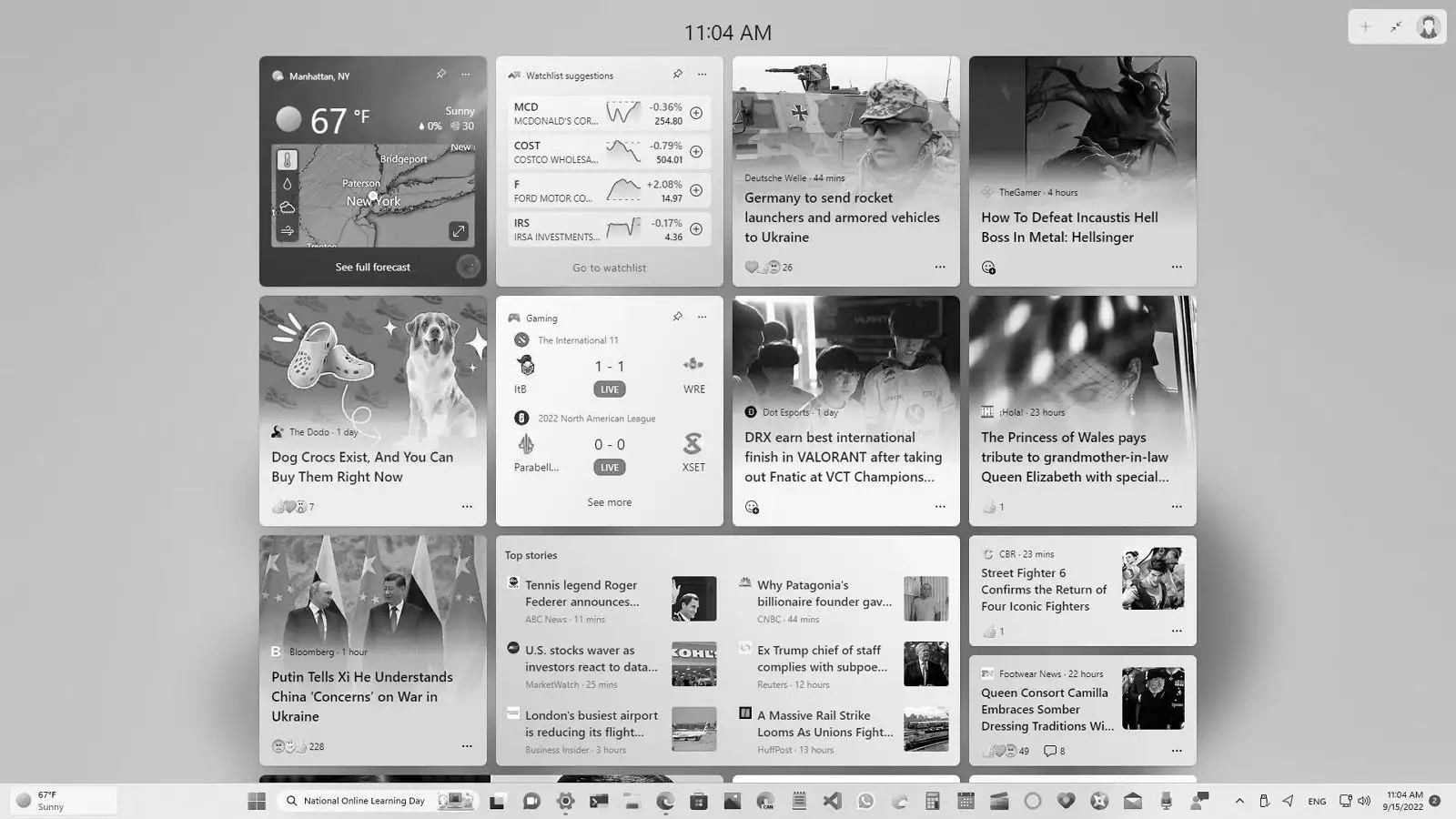Pin the Watchlist suggestions widget
Viewport: 1456px width, 819px height.
tap(677, 75)
